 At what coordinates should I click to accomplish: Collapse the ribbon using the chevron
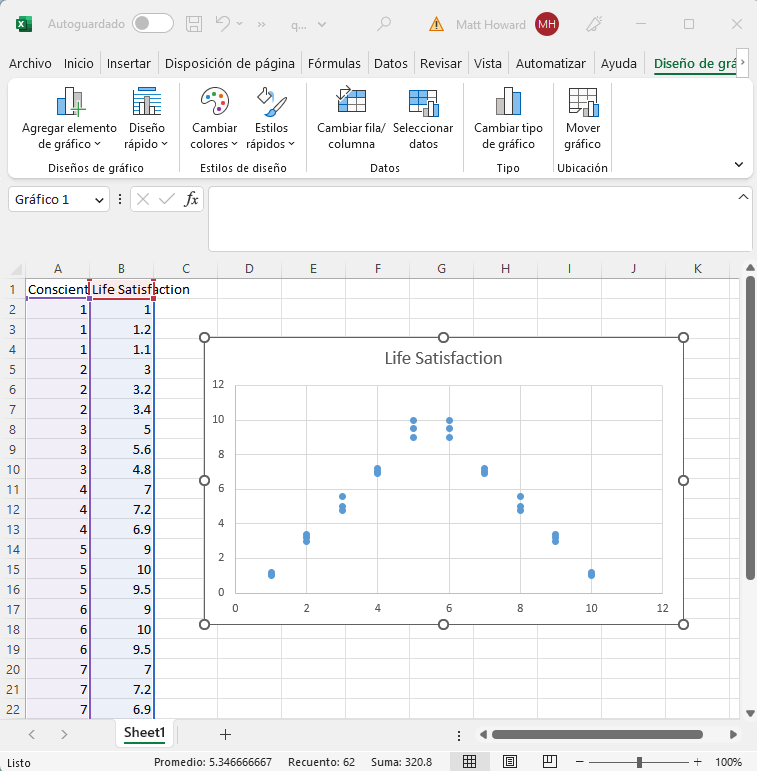coord(739,164)
